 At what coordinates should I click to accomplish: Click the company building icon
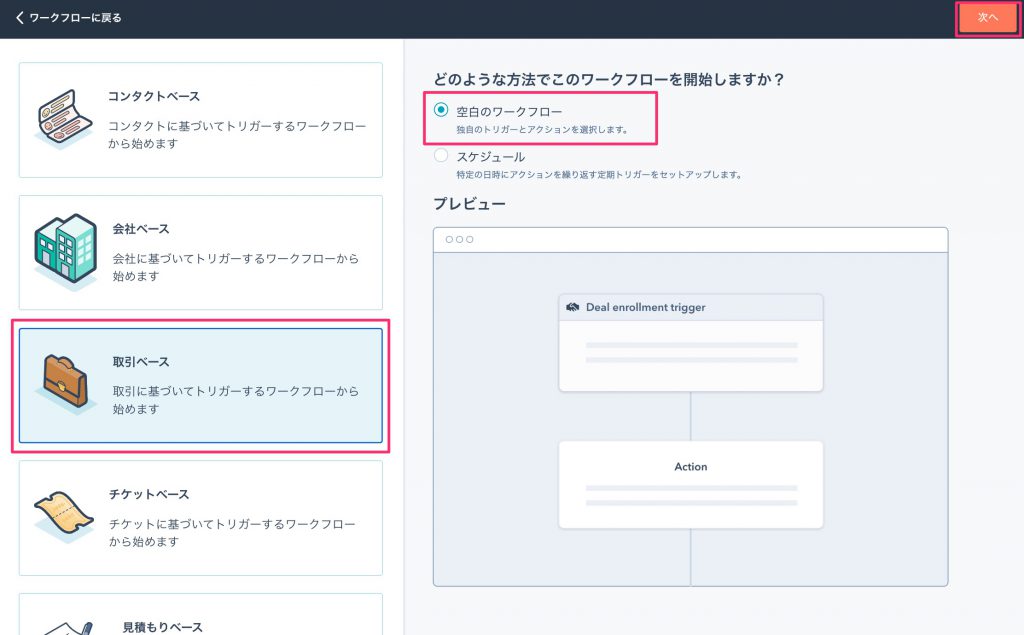tap(65, 252)
